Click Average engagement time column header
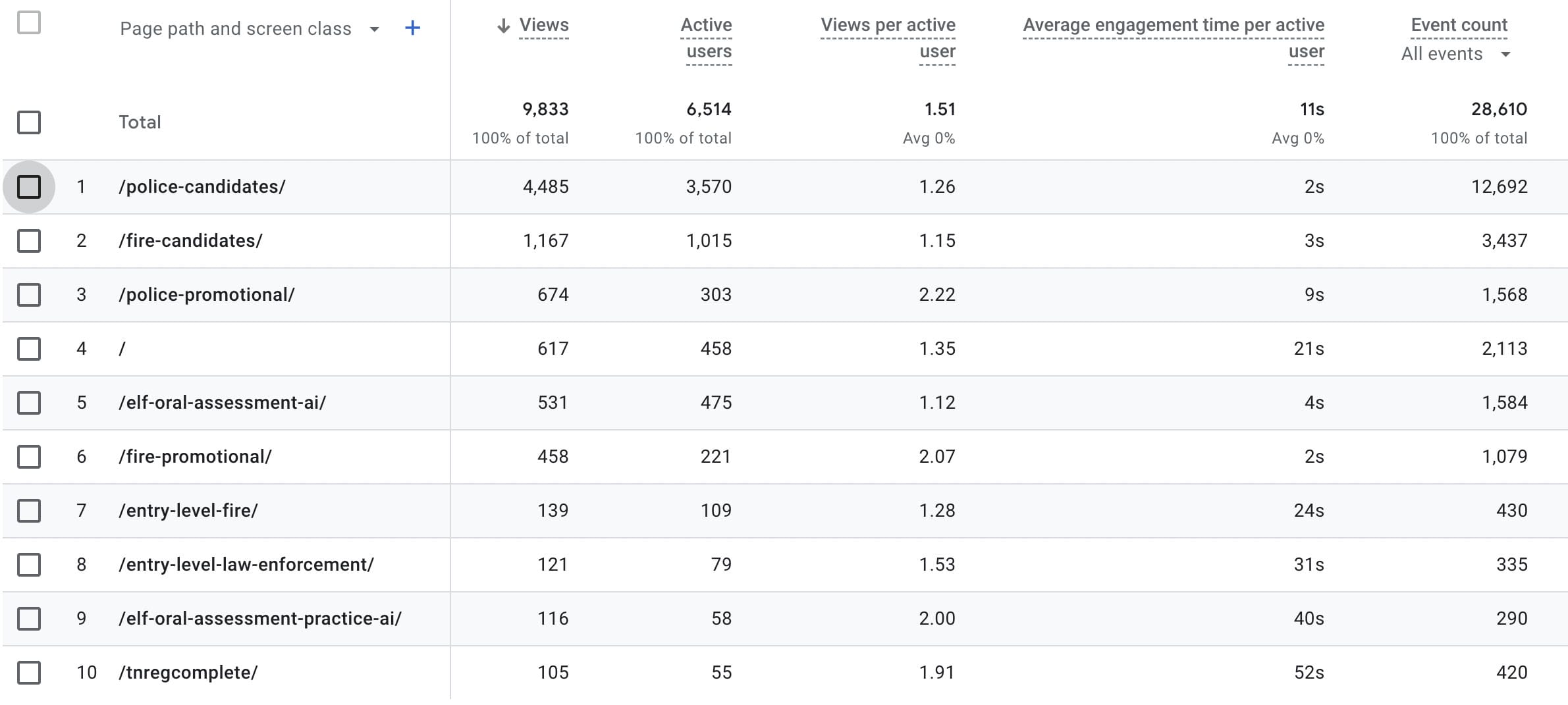The image size is (1568, 705). pos(1174,38)
